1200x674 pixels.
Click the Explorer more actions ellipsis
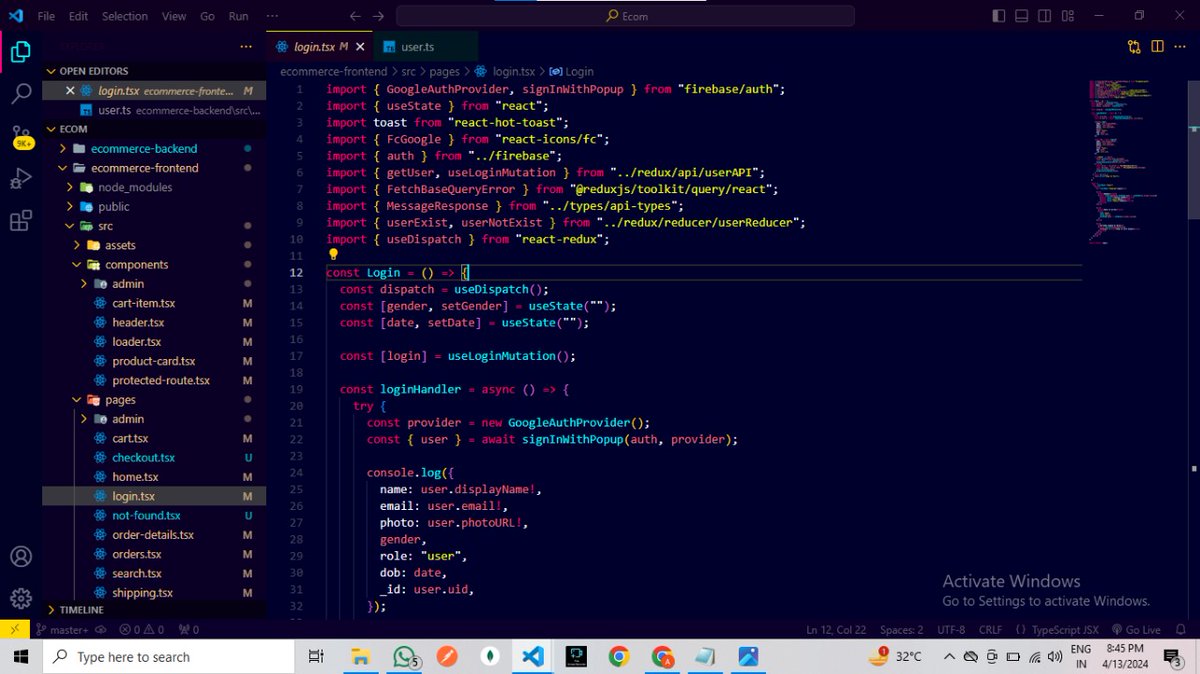246,46
